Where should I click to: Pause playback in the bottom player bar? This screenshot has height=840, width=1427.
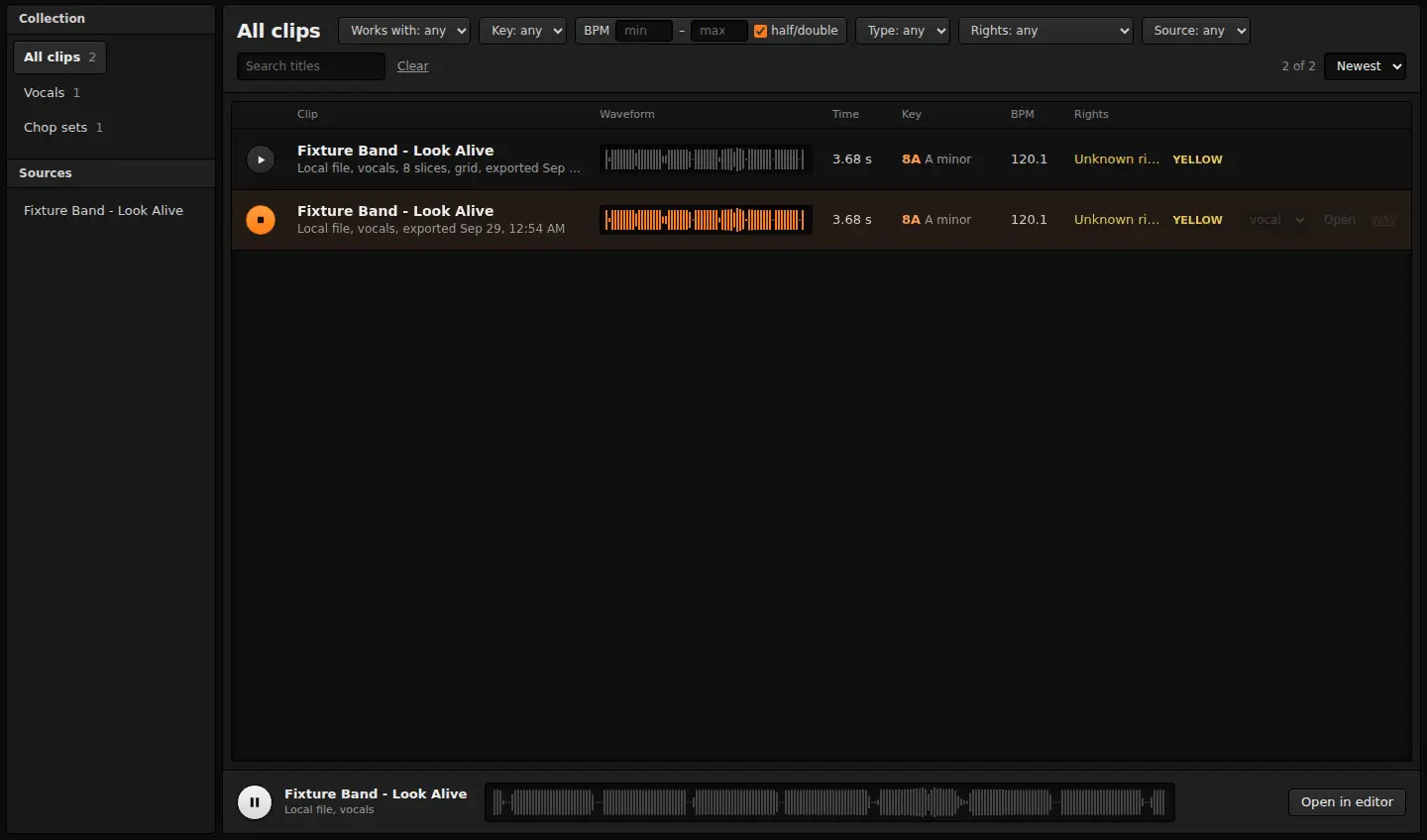pos(255,802)
